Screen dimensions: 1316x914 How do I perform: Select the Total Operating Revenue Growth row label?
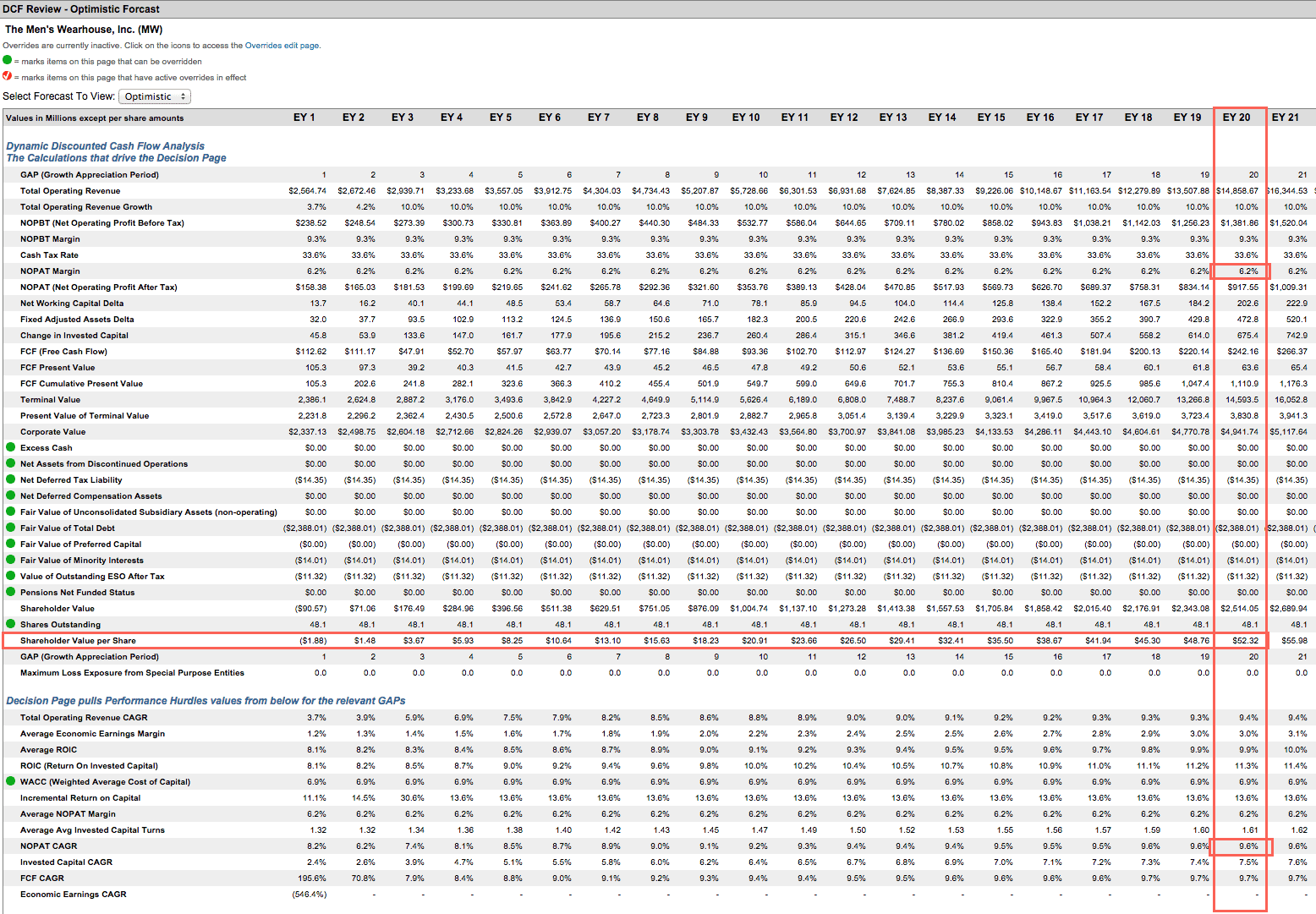click(x=86, y=207)
